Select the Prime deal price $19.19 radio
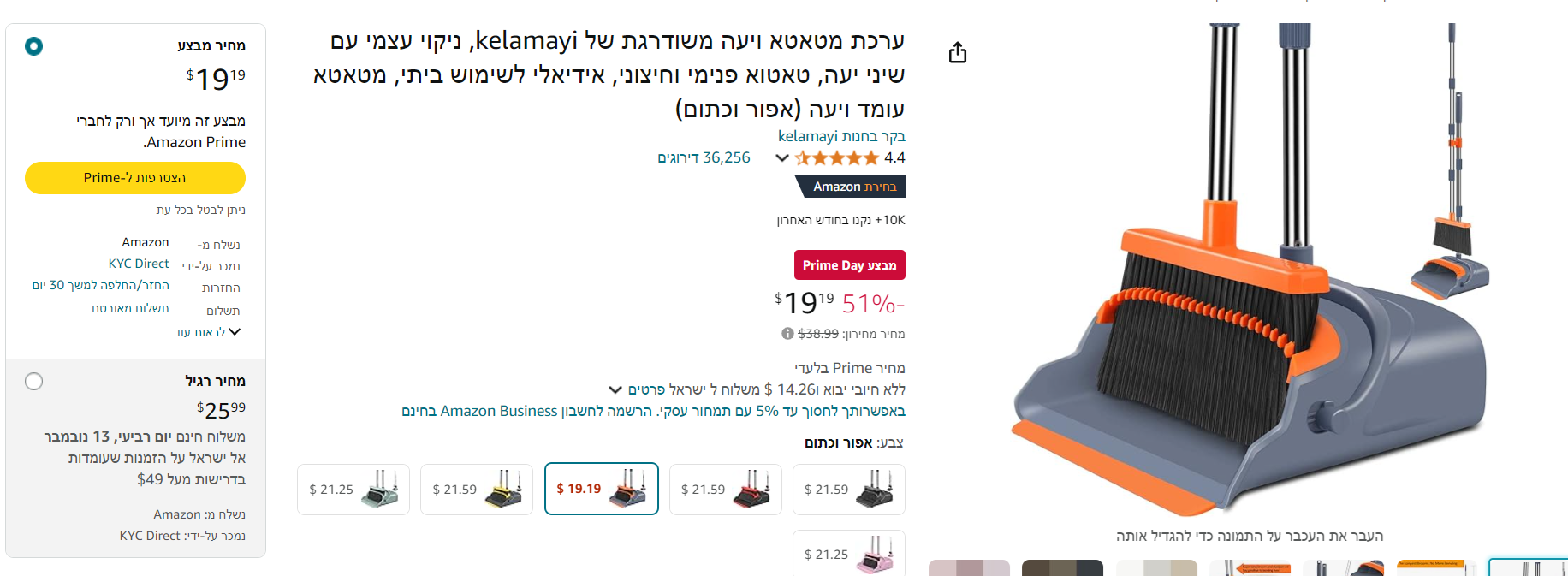The height and width of the screenshot is (576, 1568). pyautogui.click(x=34, y=46)
